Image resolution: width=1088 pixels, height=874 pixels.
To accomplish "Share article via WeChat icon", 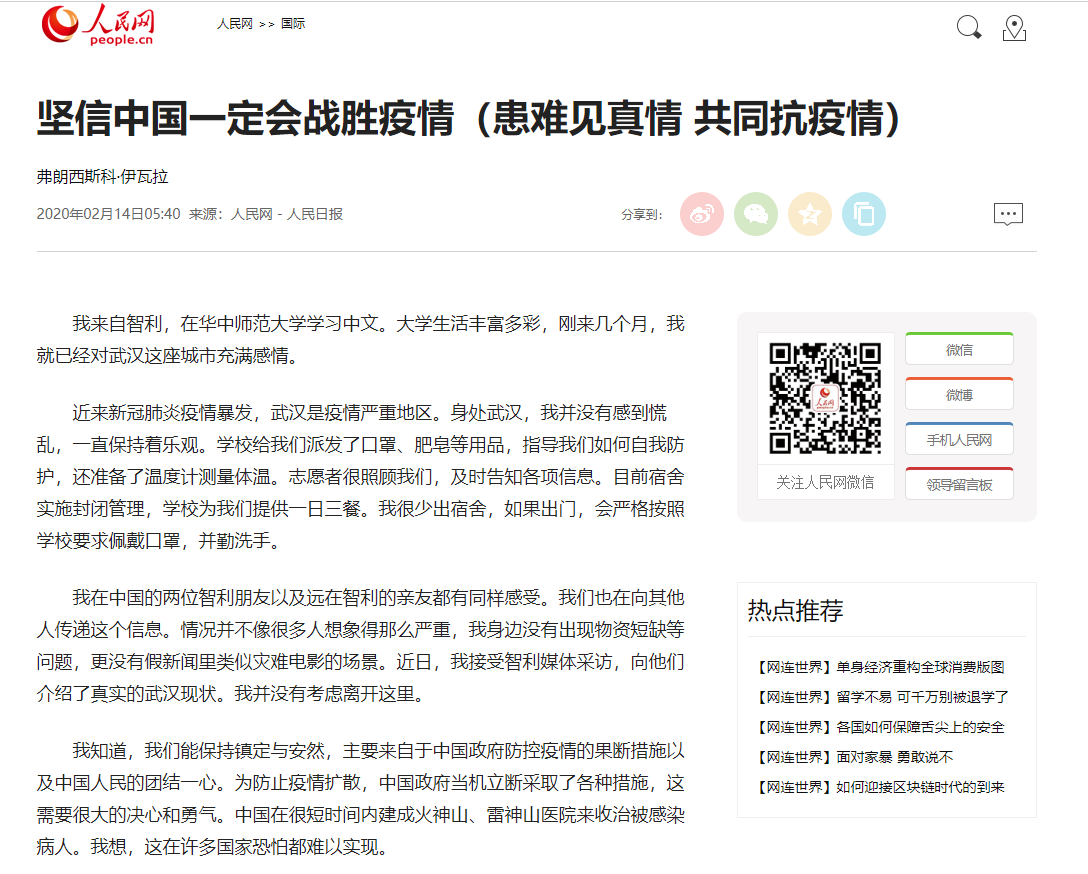I will [756, 214].
